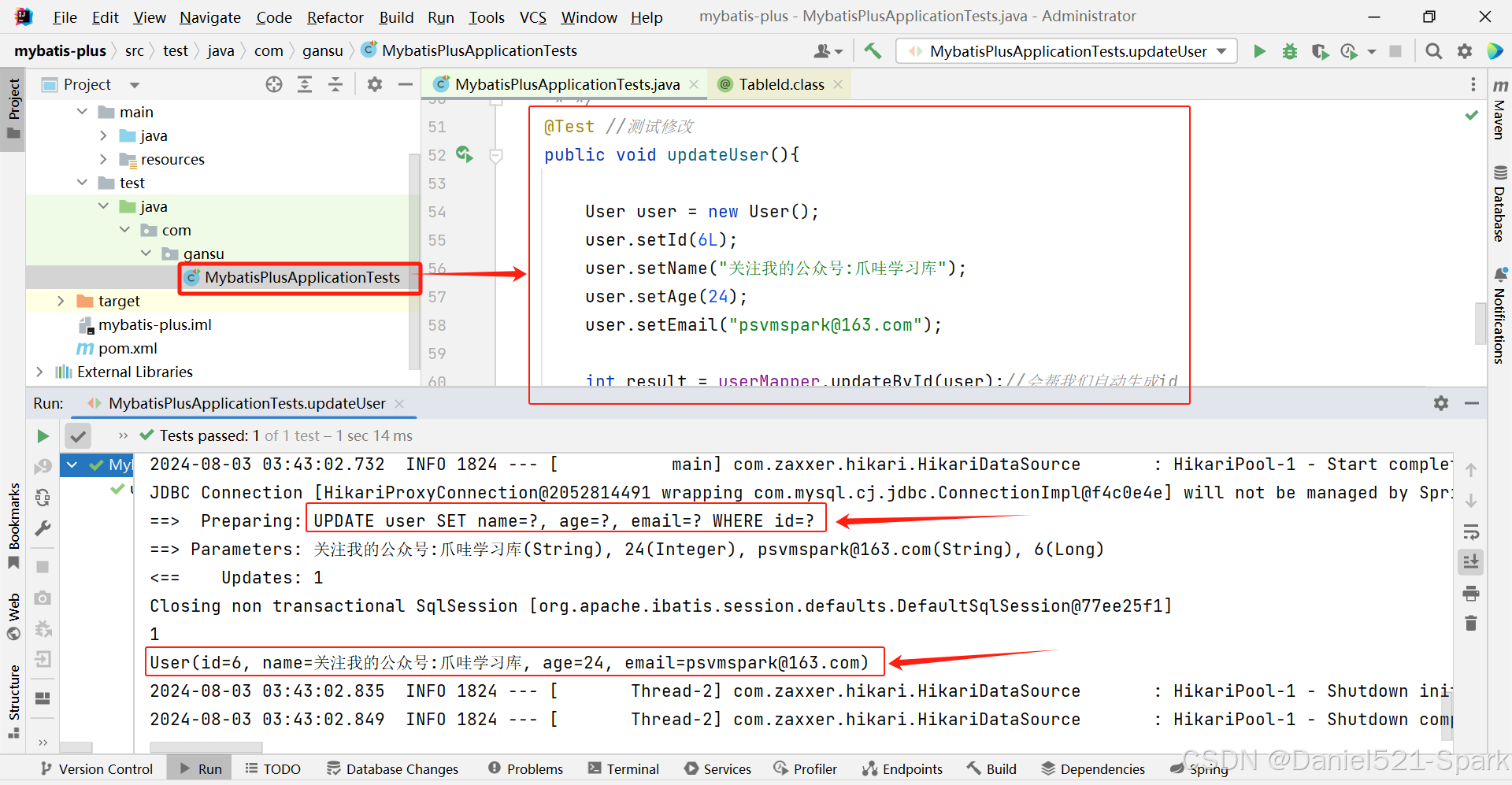Toggle the Structure tool window
The height and width of the screenshot is (785, 1512).
(13, 702)
